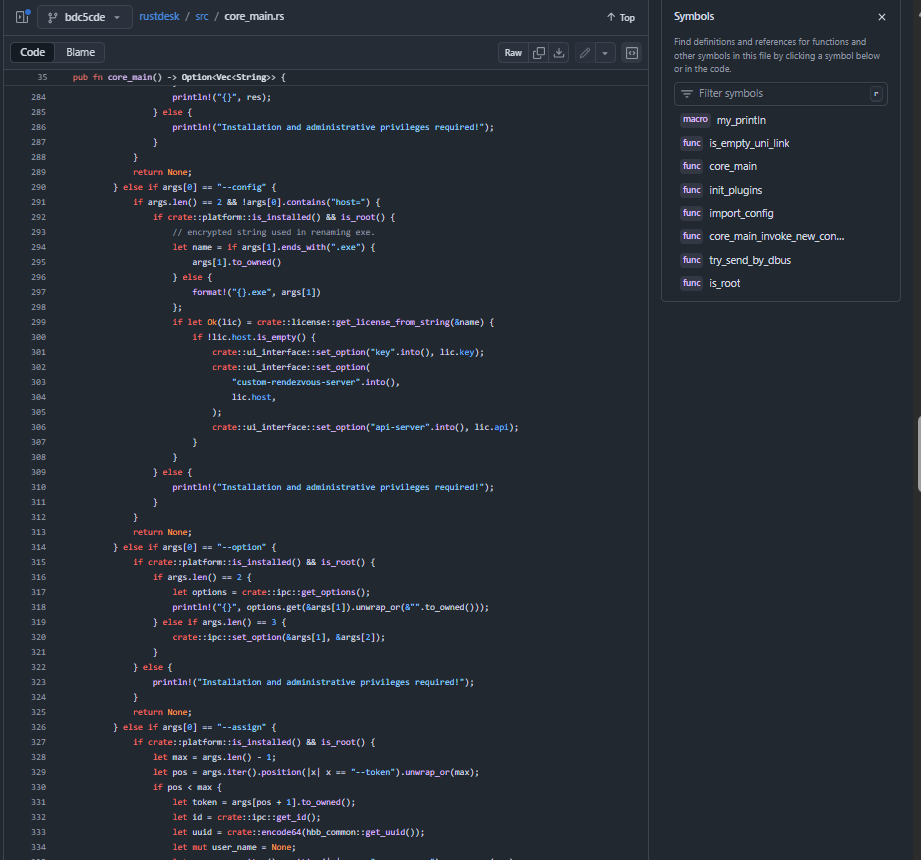Click the encrypted string comment on line 293
This screenshot has height=860, width=921.
(273, 232)
